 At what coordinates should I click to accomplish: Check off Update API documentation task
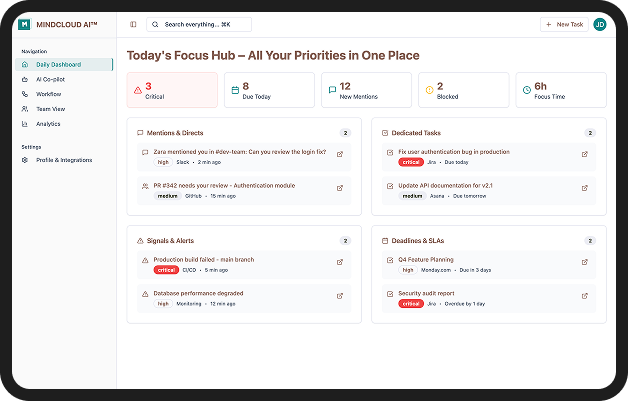(x=390, y=186)
